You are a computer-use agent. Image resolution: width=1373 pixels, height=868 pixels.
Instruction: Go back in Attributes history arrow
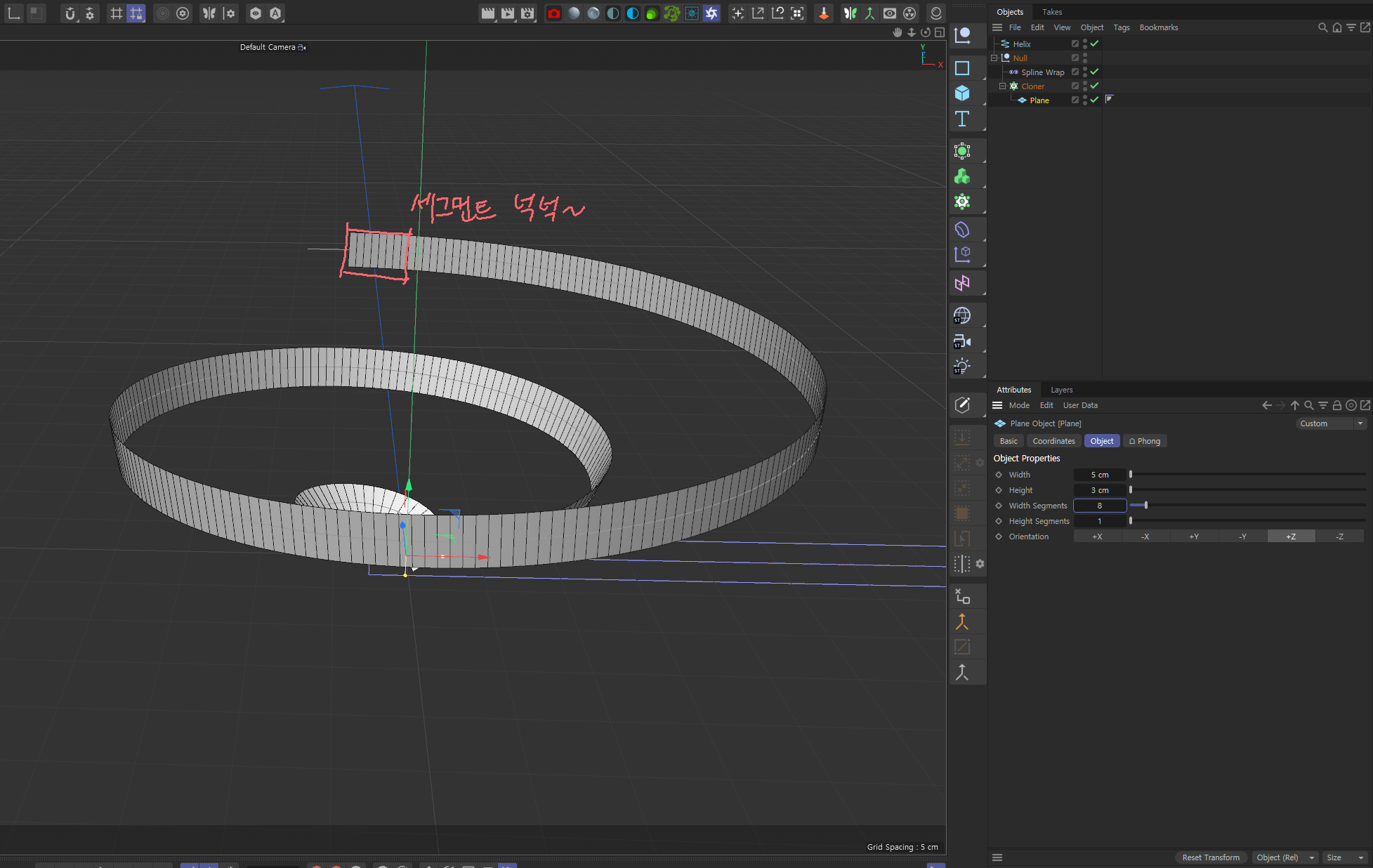click(x=1266, y=405)
